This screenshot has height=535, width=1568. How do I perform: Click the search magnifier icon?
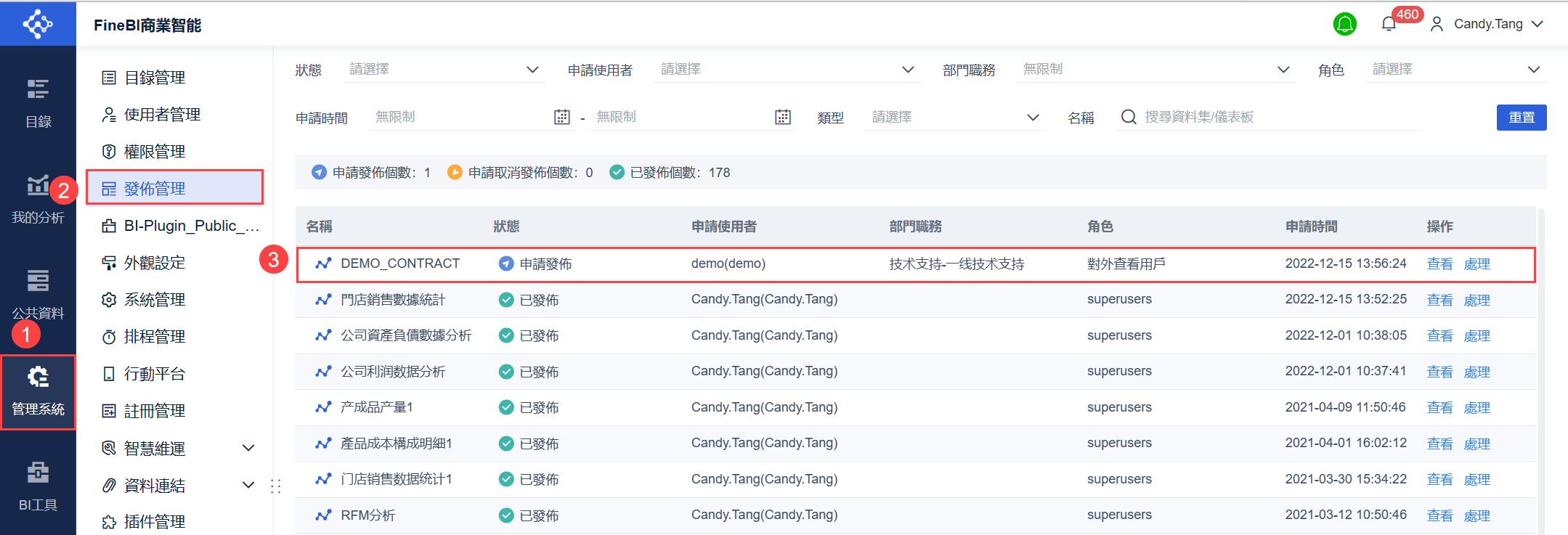[1129, 117]
